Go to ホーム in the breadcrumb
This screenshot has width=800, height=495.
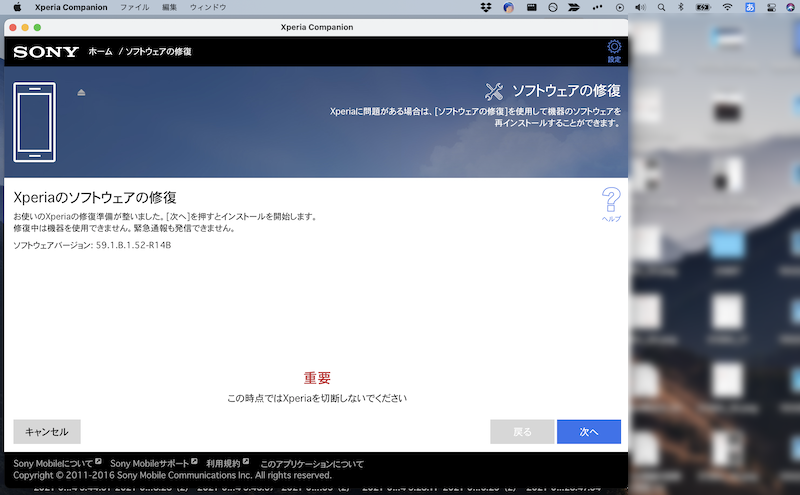[x=100, y=51]
